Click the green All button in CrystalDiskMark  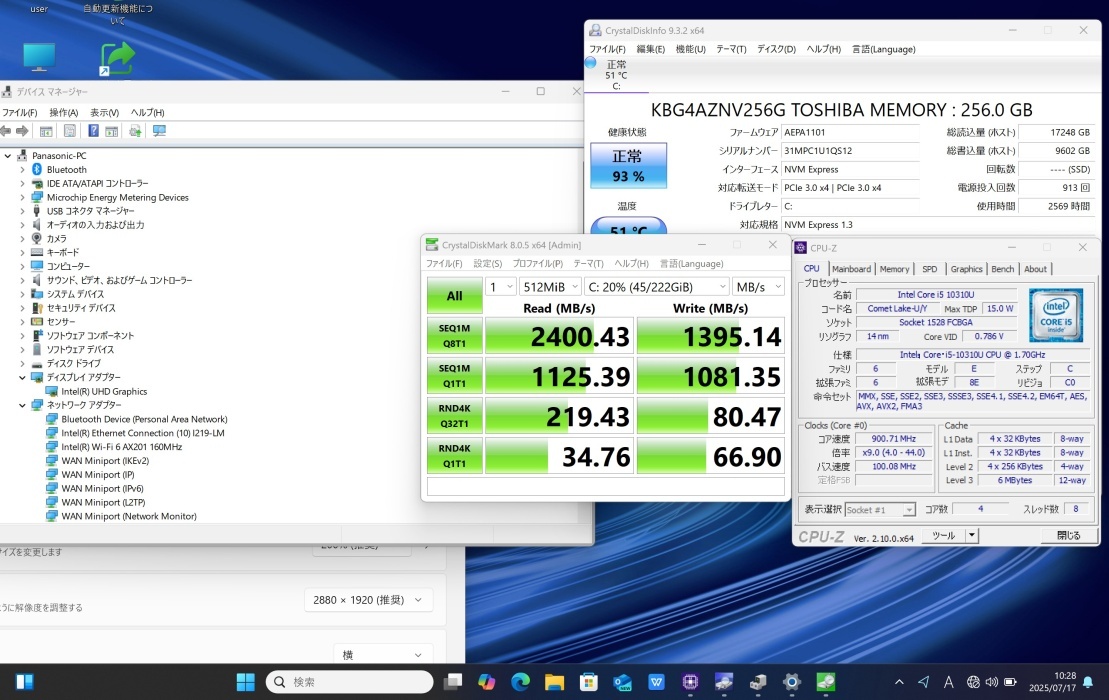455,296
